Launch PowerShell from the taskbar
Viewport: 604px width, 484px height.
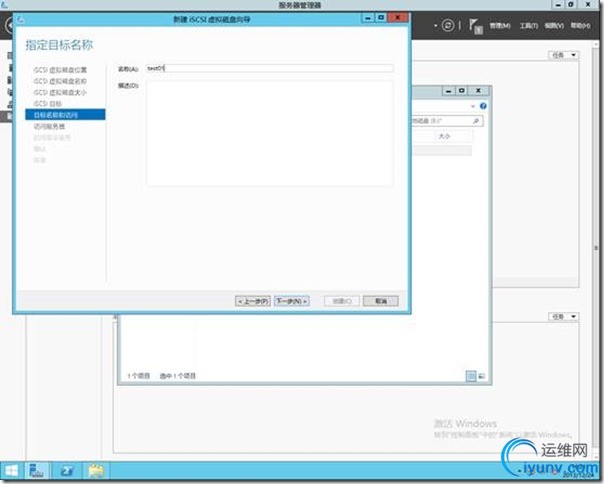pyautogui.click(x=67, y=471)
